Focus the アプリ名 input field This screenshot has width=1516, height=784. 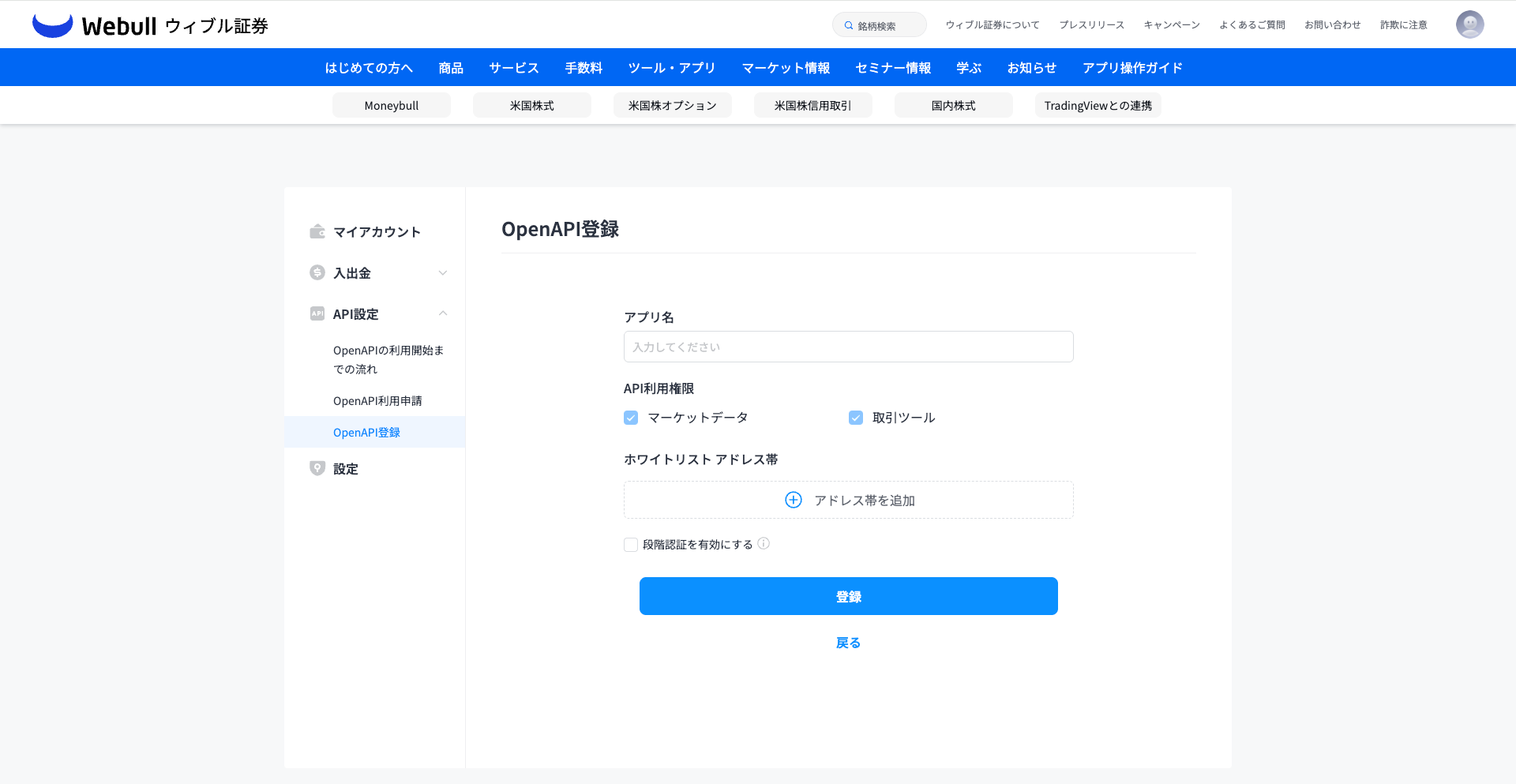click(x=848, y=347)
